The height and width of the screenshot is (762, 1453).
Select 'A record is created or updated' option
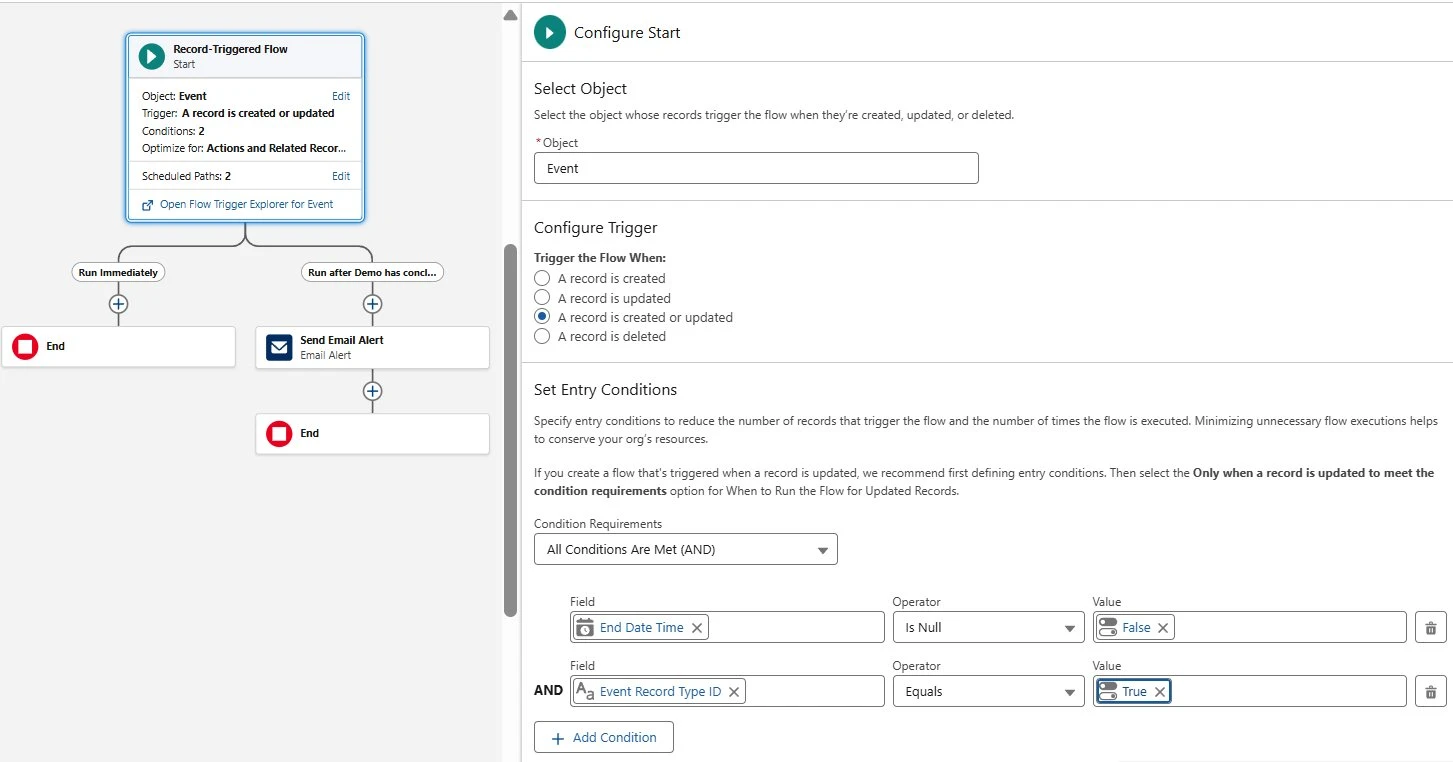542,317
